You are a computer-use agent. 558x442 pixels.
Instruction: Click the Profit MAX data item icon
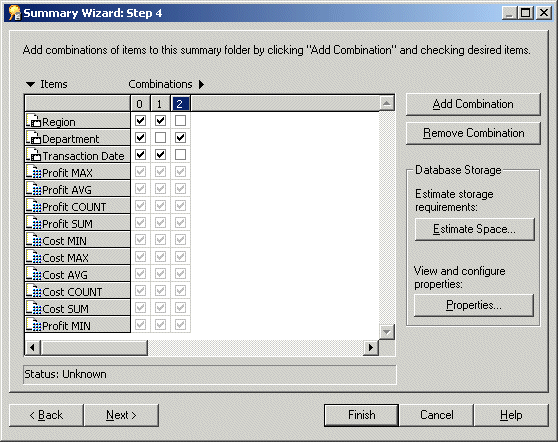[35, 172]
